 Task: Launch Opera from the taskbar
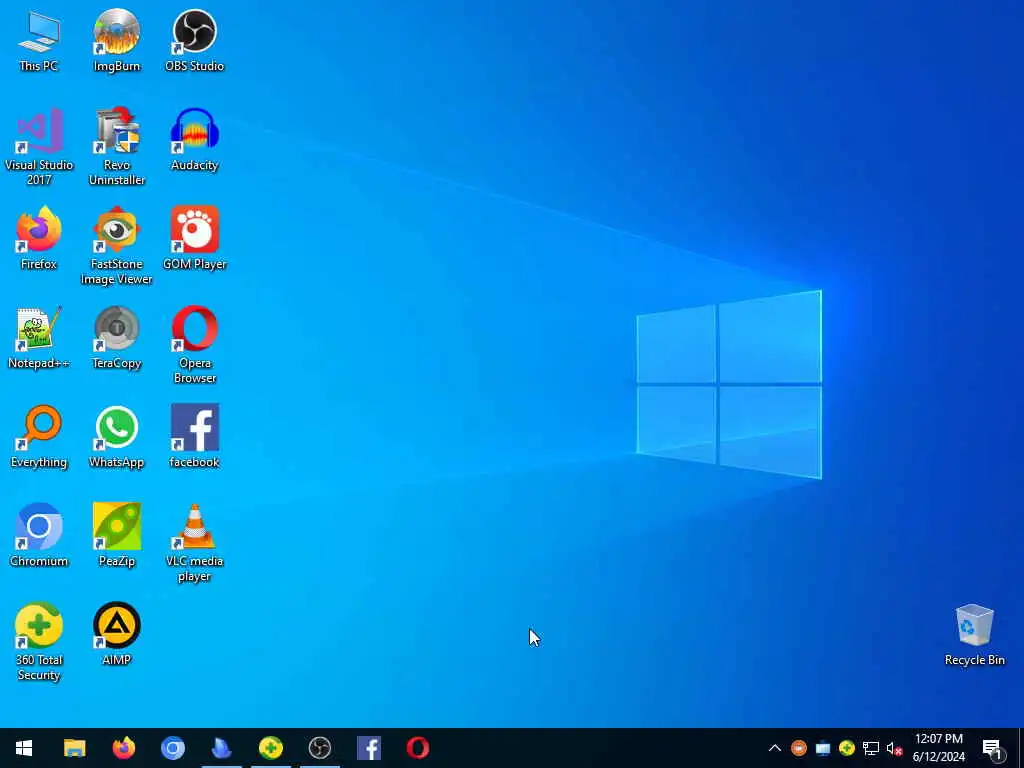click(x=417, y=748)
